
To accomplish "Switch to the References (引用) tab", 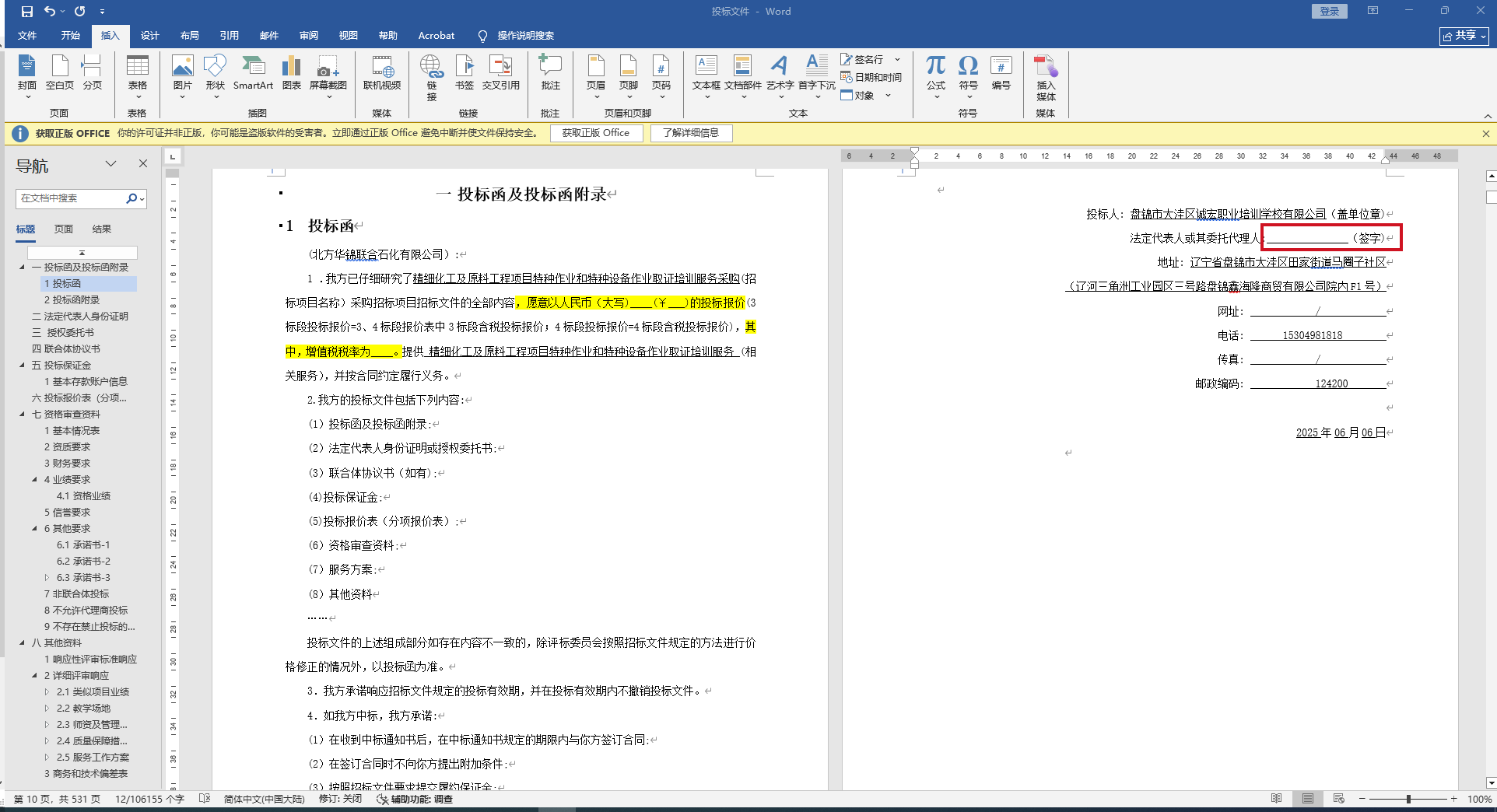I will 230,36.
